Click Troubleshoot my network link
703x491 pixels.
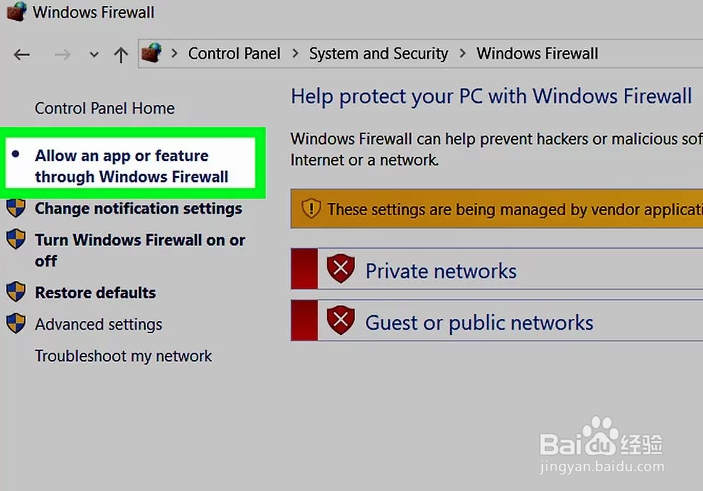(123, 356)
